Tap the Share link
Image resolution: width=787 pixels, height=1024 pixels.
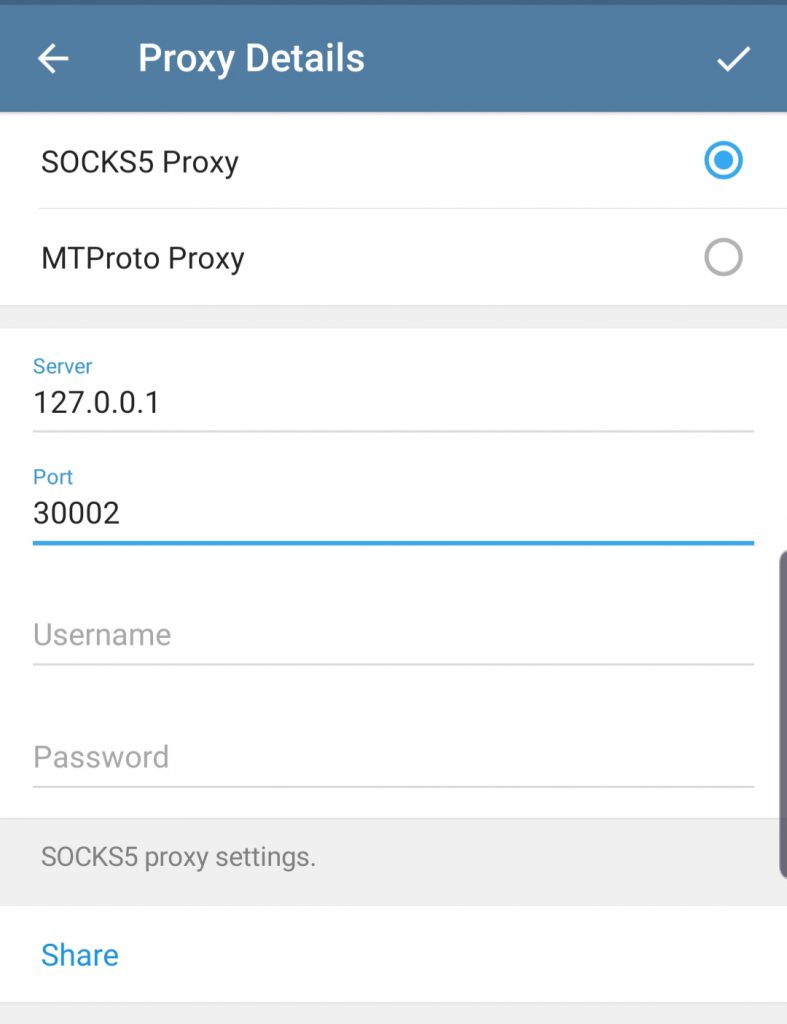coord(80,955)
